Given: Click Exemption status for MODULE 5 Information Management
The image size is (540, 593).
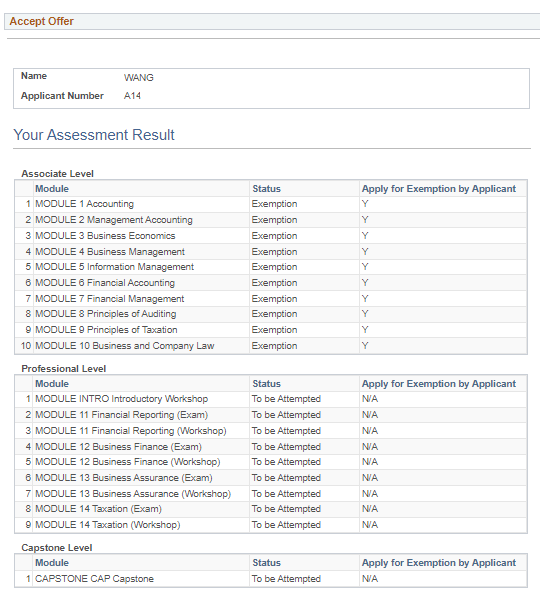Looking at the screenshot, I should click(x=274, y=267).
